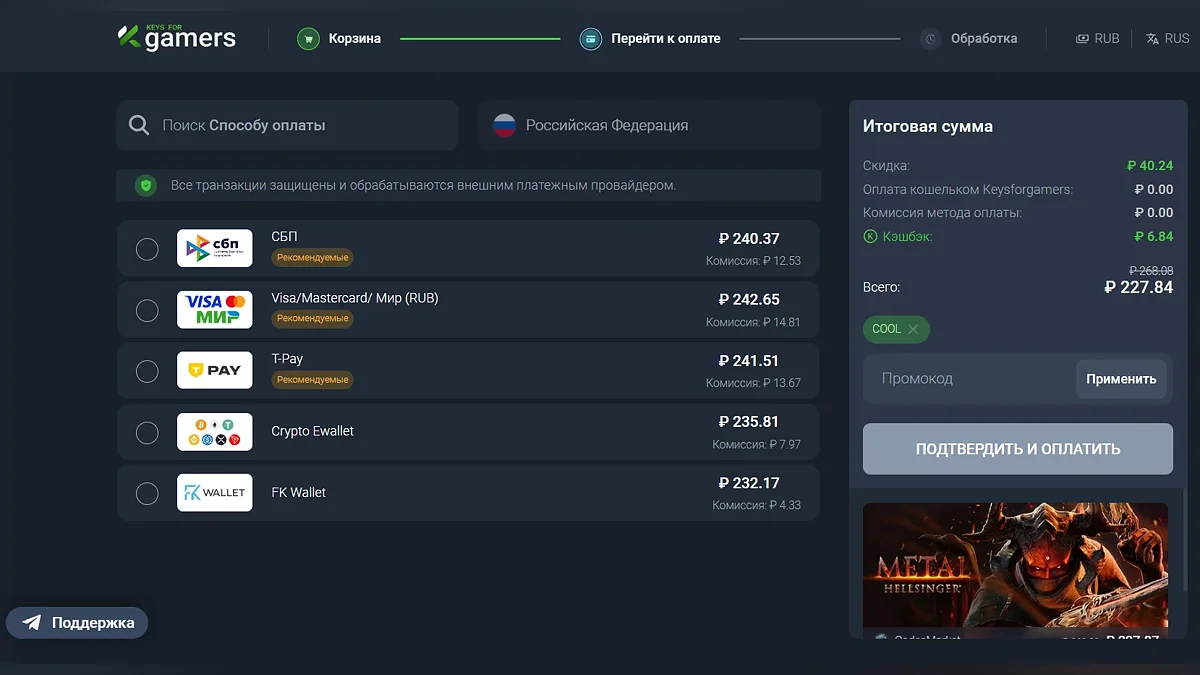Click the Crypto Ewallet price ₽ 235.81
1200x675 pixels.
pos(749,422)
